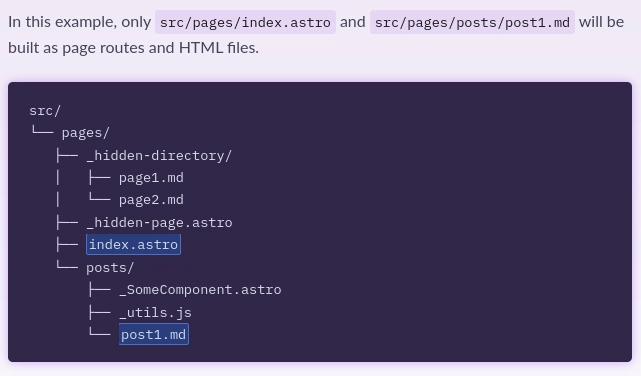Click the highlighted index.astro entry
The width and height of the screenshot is (641, 376).
pos(133,244)
